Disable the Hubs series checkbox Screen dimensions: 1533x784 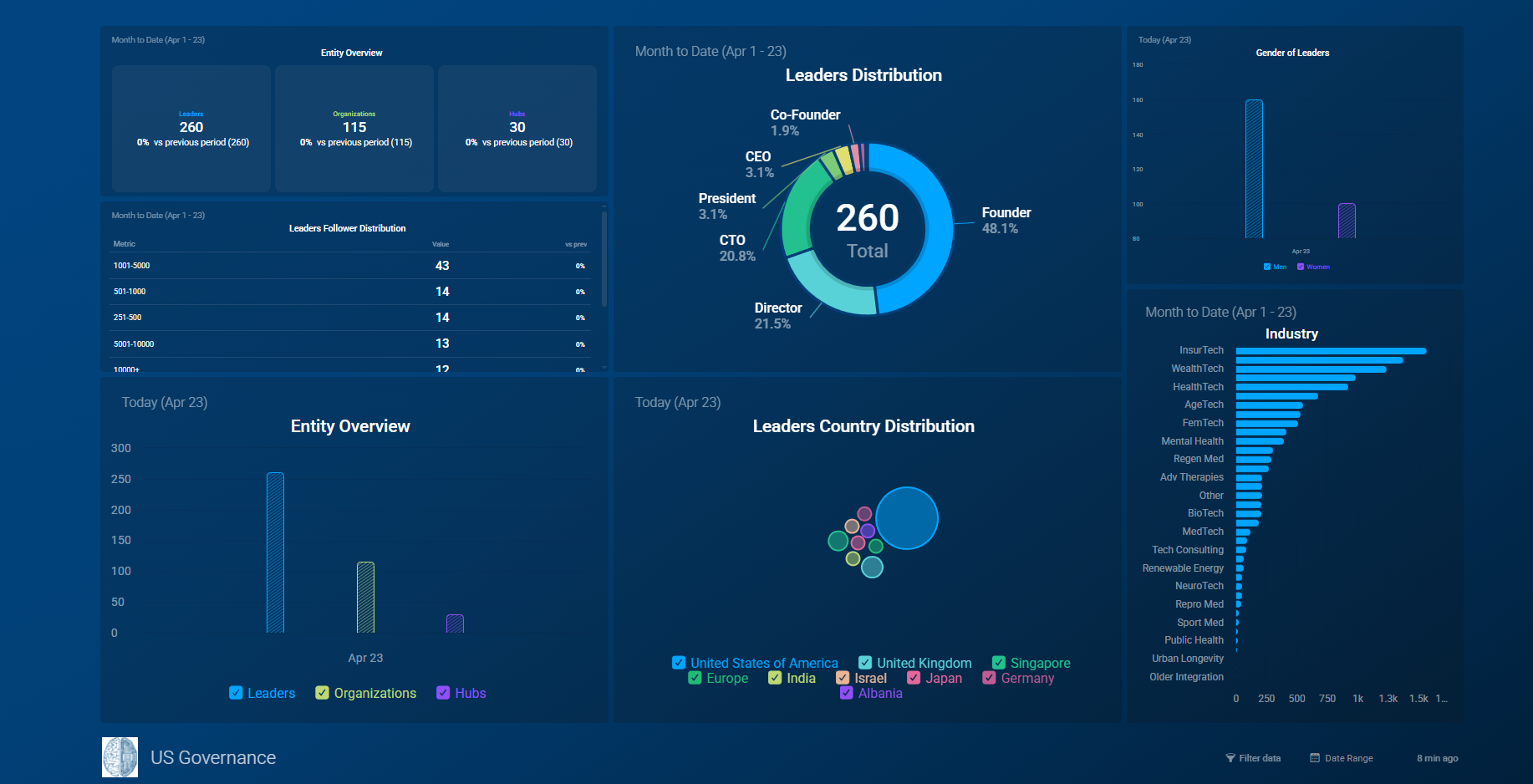coord(443,693)
